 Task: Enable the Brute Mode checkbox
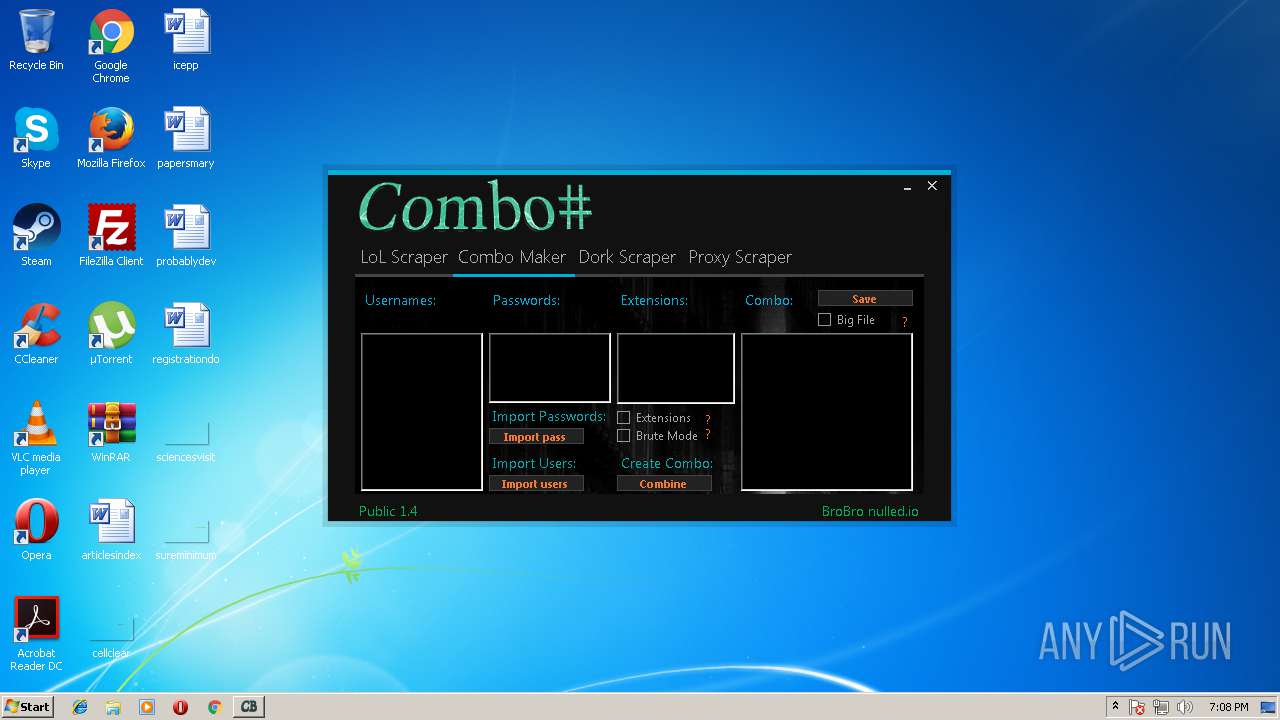pyautogui.click(x=624, y=436)
